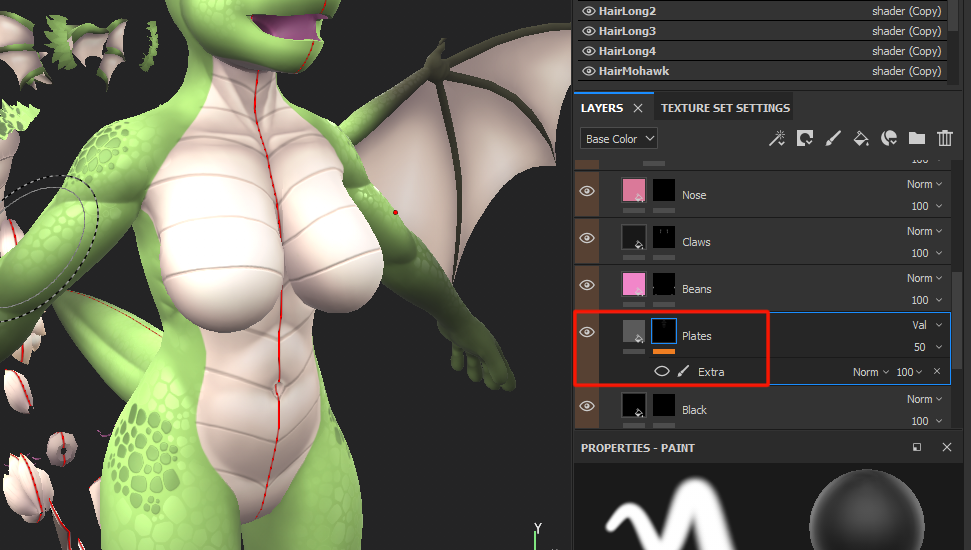The width and height of the screenshot is (971, 550).
Task: Add a new paint layer with brush icon
Action: [x=833, y=138]
